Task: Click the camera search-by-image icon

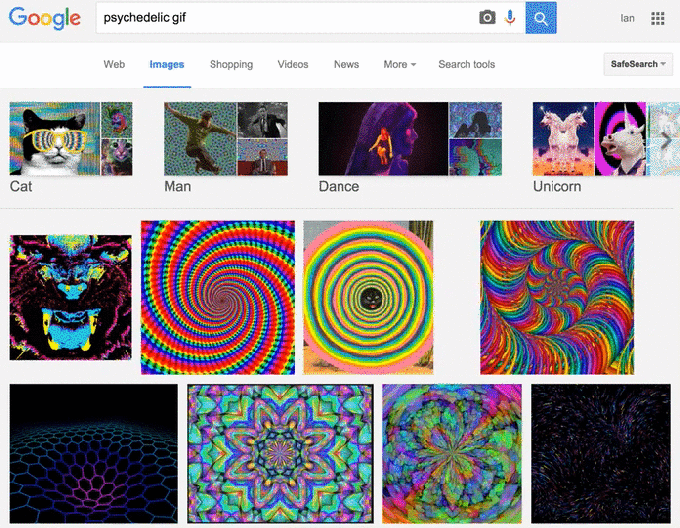Action: pyautogui.click(x=487, y=18)
